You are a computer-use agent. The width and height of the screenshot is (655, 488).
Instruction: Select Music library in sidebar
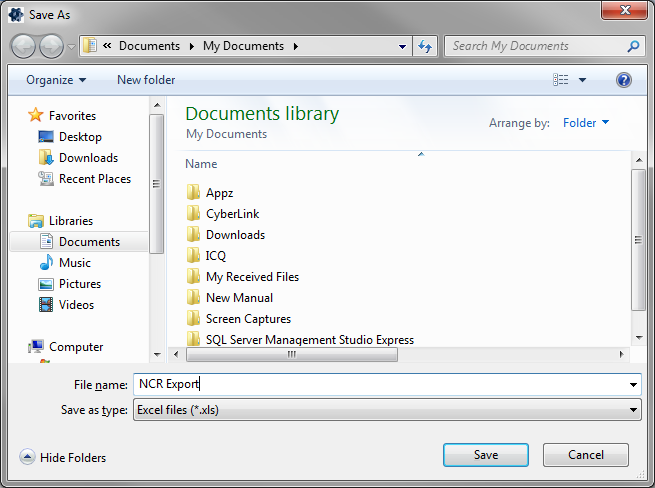tap(75, 263)
